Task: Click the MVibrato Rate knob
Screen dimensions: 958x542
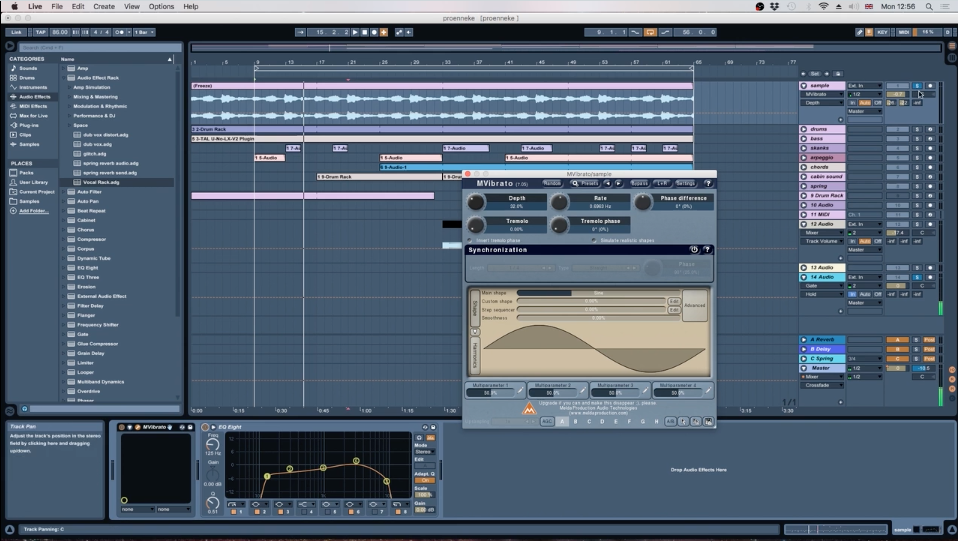Action: point(559,202)
